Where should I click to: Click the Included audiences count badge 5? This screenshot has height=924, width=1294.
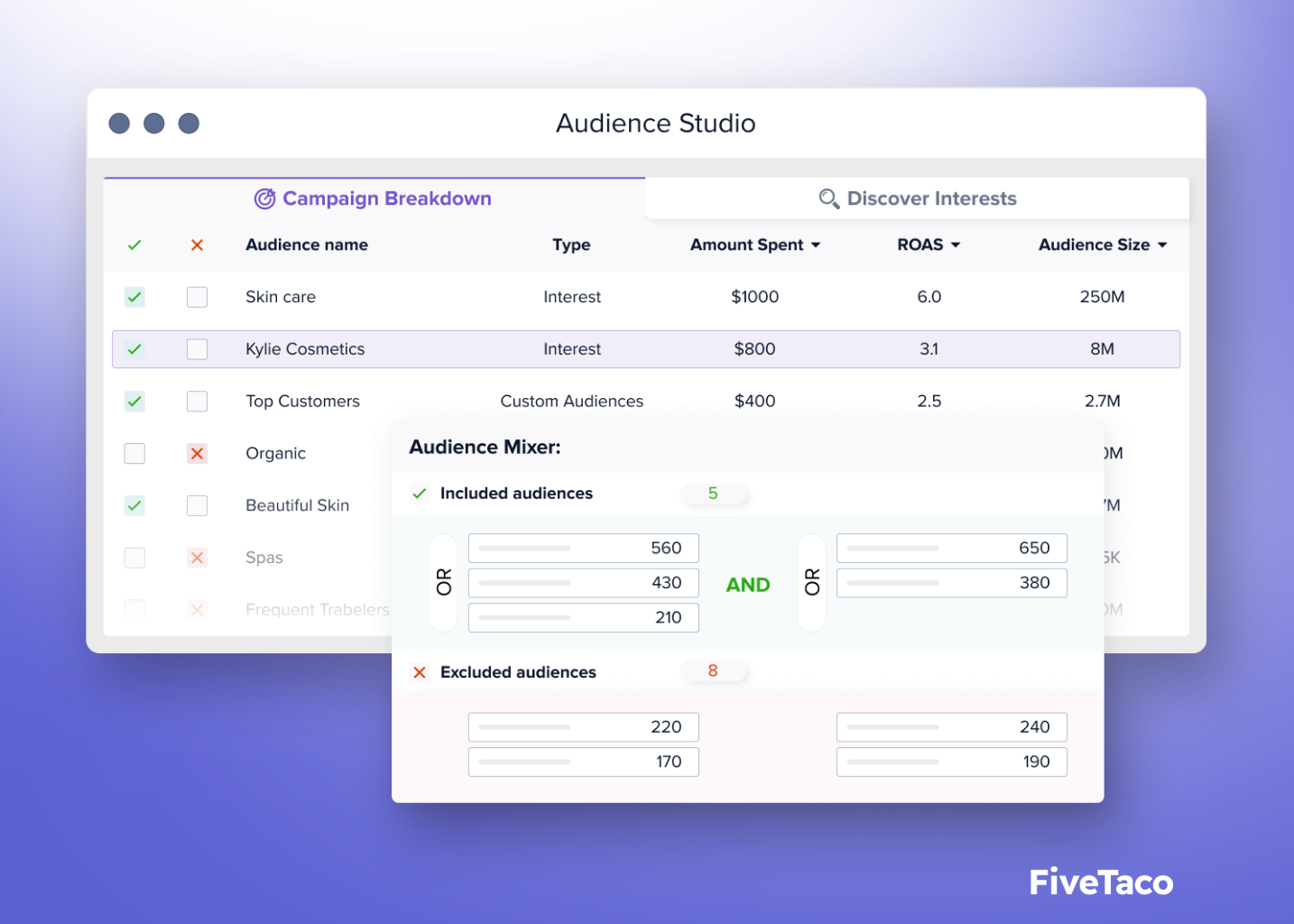[713, 494]
